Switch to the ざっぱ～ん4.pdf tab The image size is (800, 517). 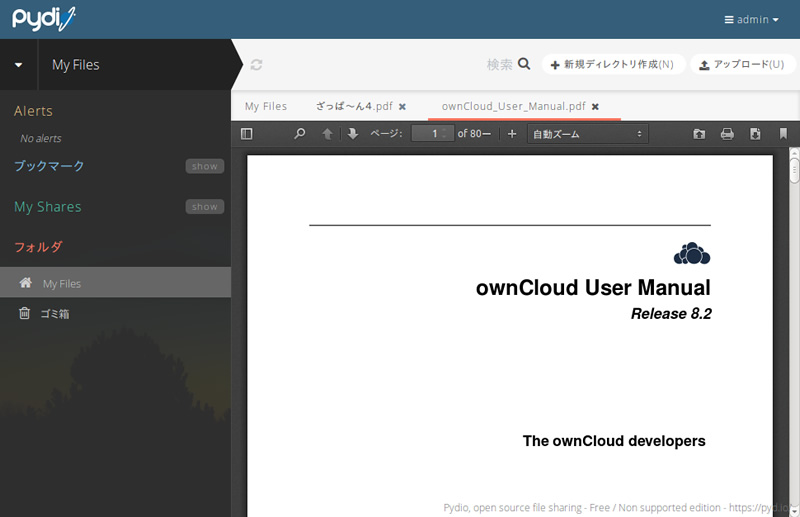354,106
